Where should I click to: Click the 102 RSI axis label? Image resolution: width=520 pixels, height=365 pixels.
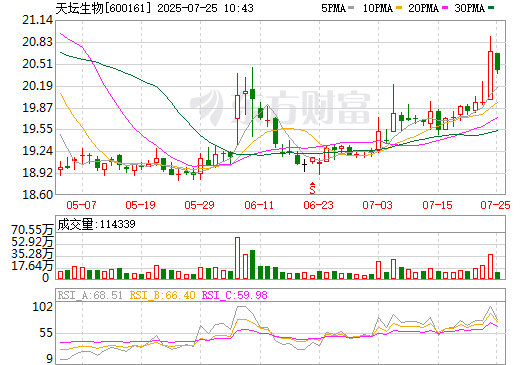(43, 307)
